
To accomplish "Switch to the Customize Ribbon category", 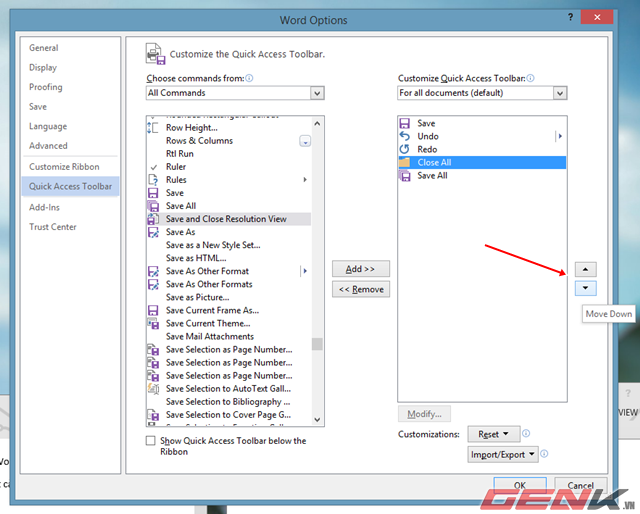I will pyautogui.click(x=64, y=167).
